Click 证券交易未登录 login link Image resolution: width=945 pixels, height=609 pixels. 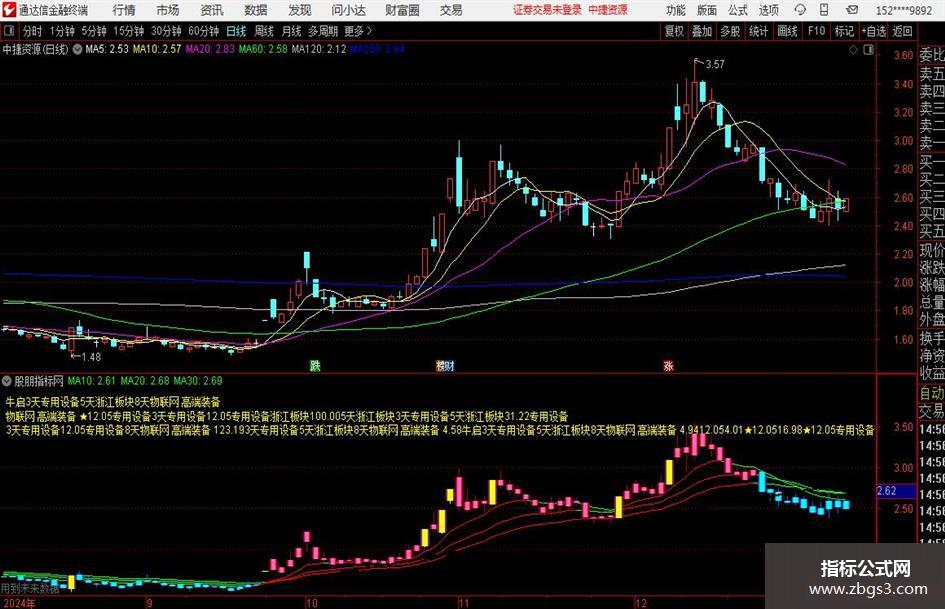point(547,10)
